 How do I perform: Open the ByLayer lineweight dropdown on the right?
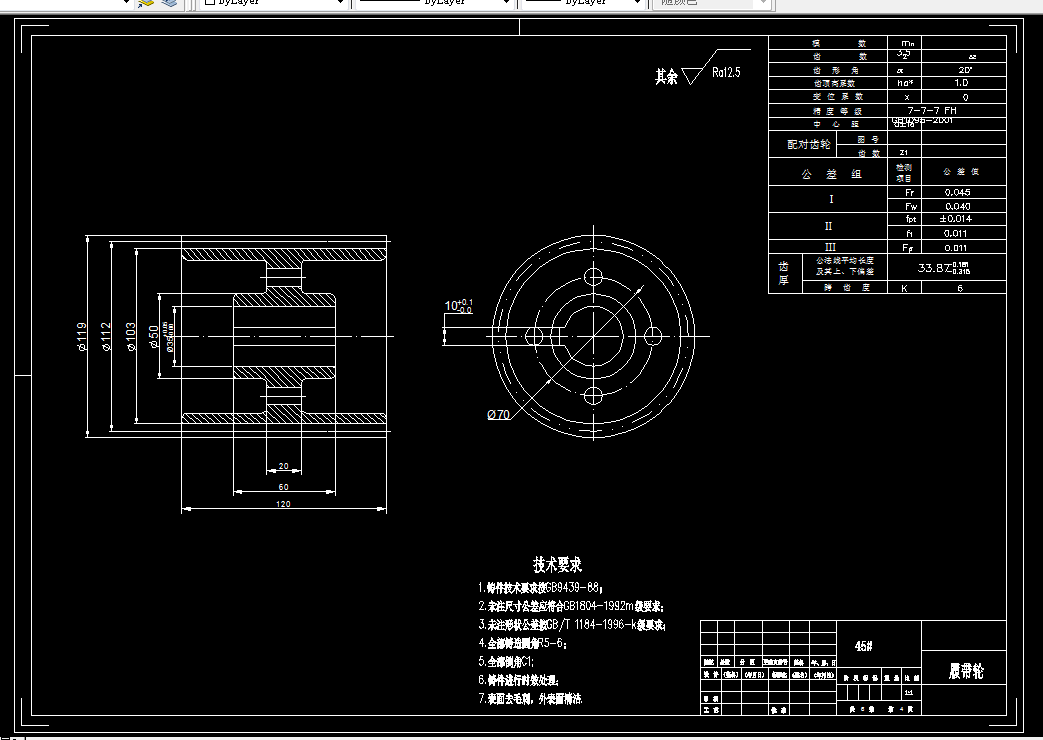tap(583, 3)
